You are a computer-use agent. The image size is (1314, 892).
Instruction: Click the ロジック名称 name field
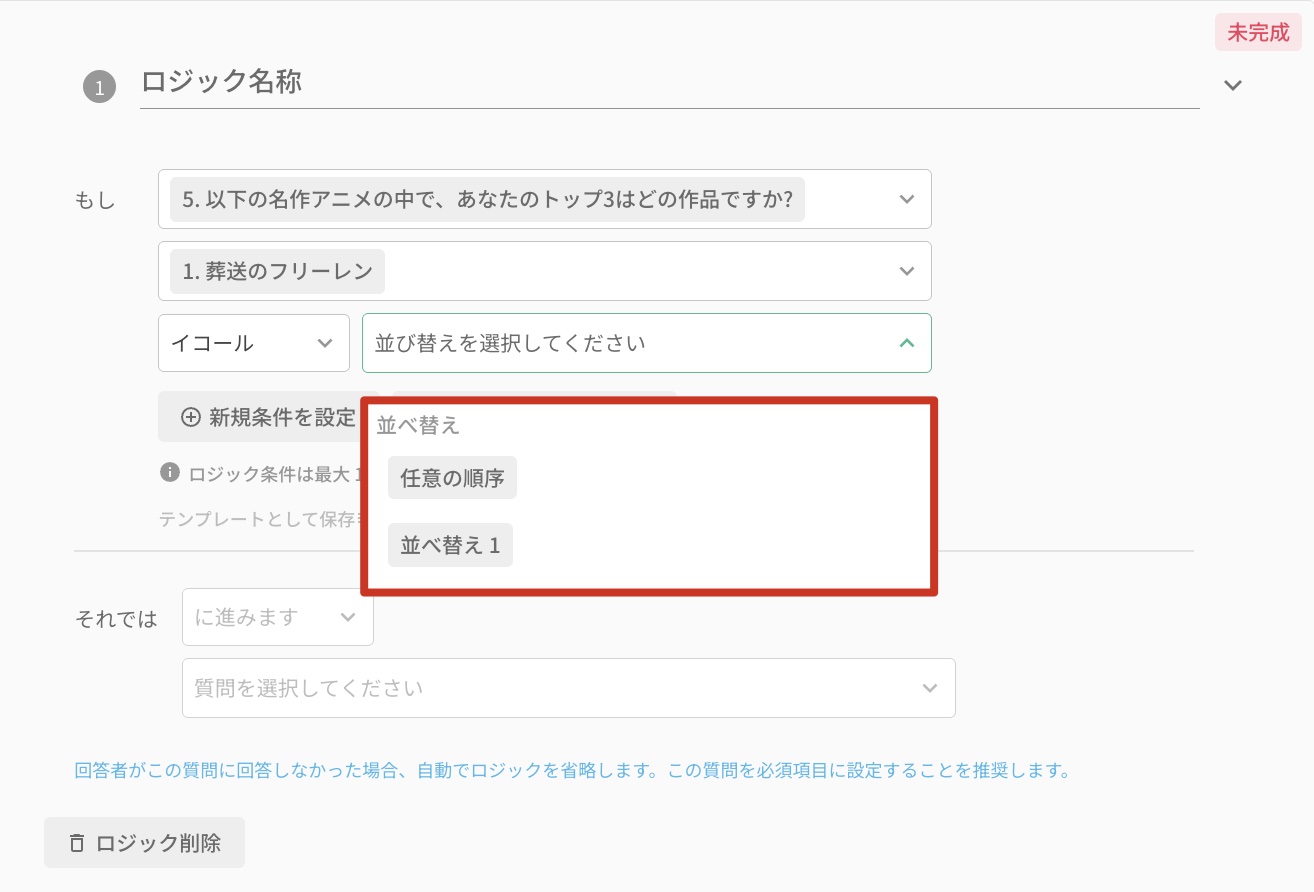tap(670, 83)
